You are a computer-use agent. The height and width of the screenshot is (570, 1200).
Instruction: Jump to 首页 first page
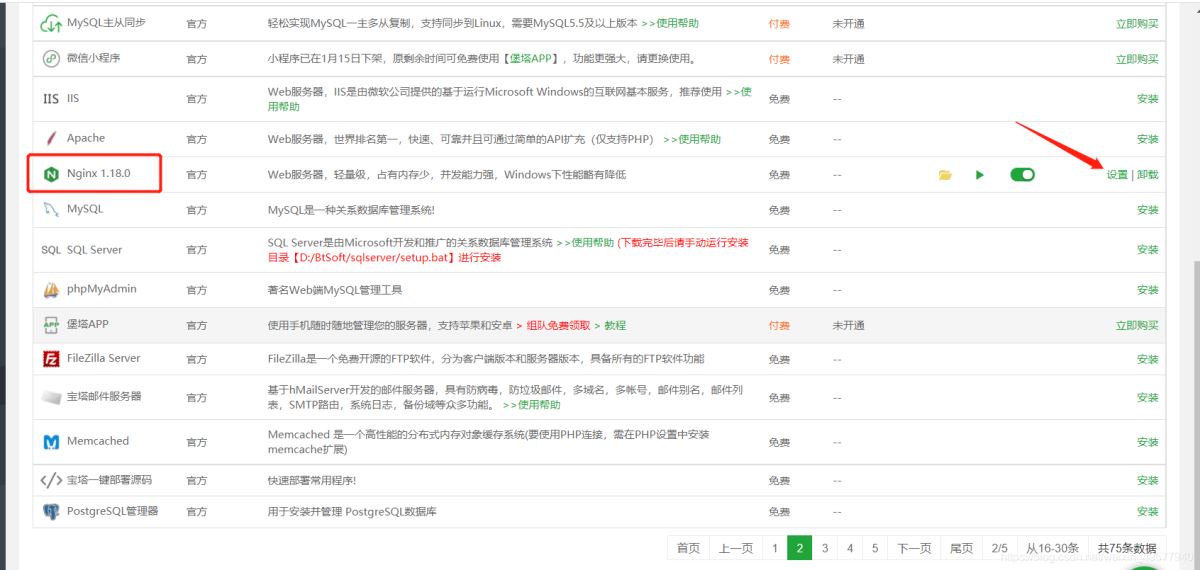pyautogui.click(x=688, y=548)
